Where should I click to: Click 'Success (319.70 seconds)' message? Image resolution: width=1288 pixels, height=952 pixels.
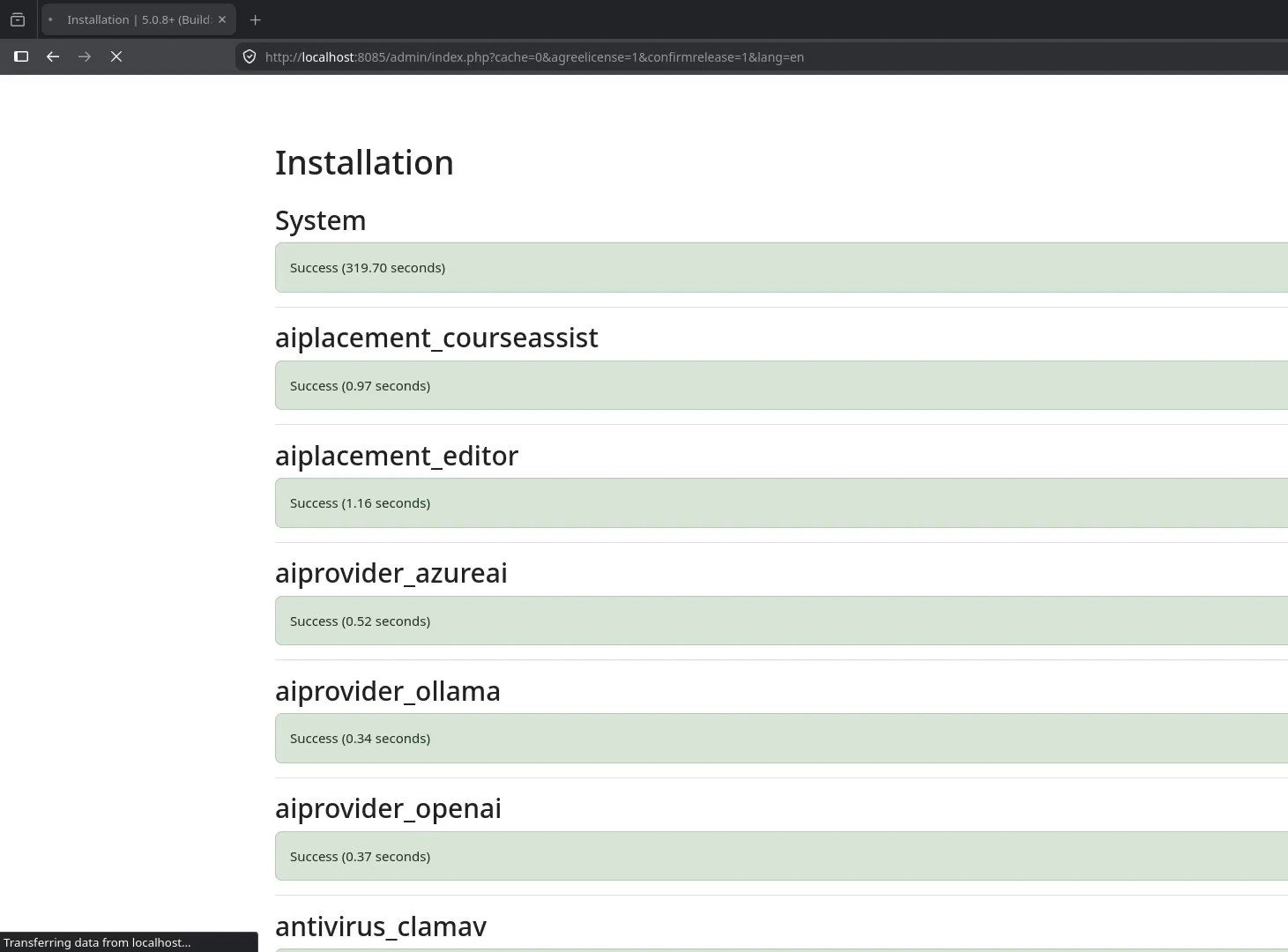(368, 268)
